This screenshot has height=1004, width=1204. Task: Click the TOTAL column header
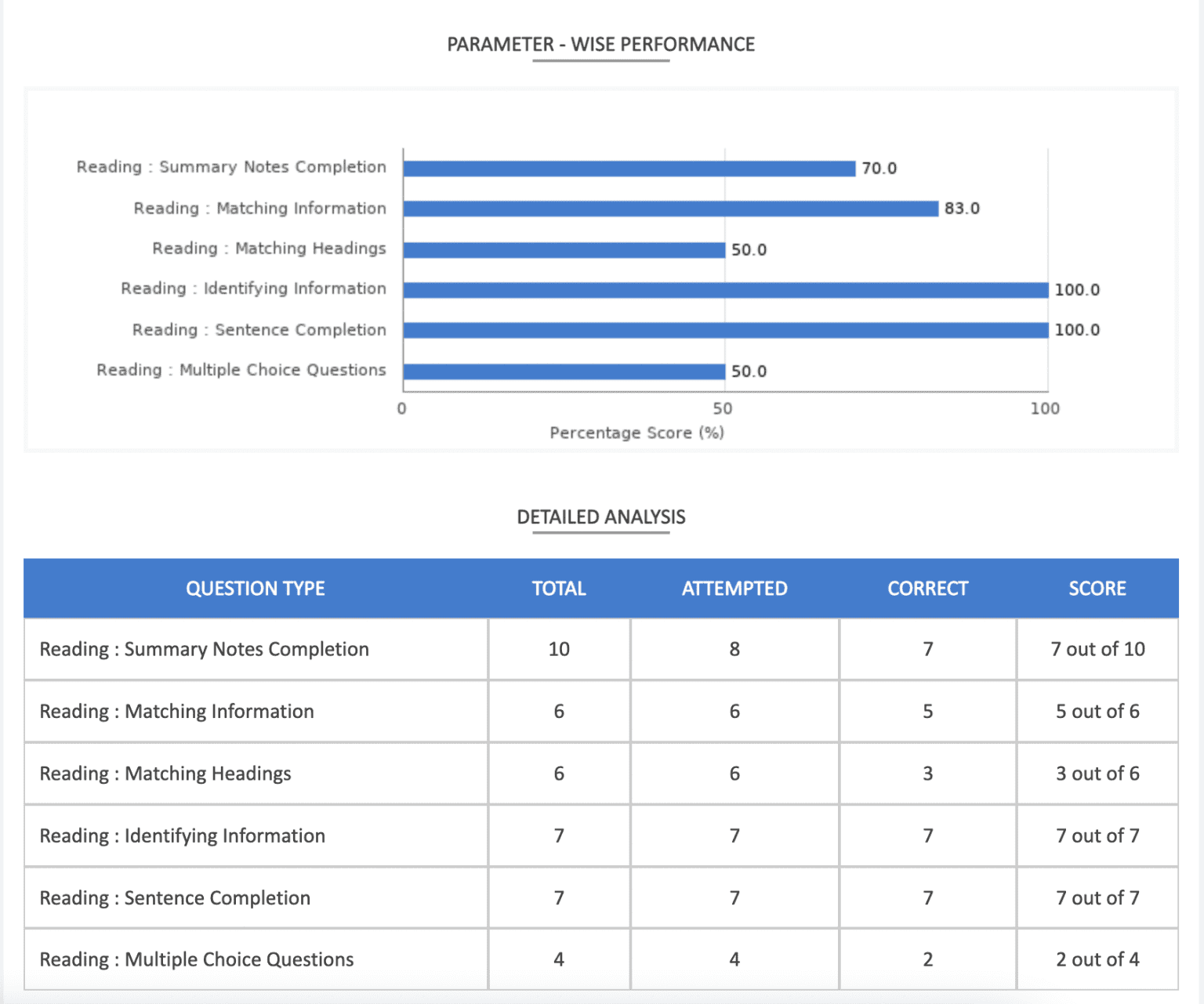559,588
